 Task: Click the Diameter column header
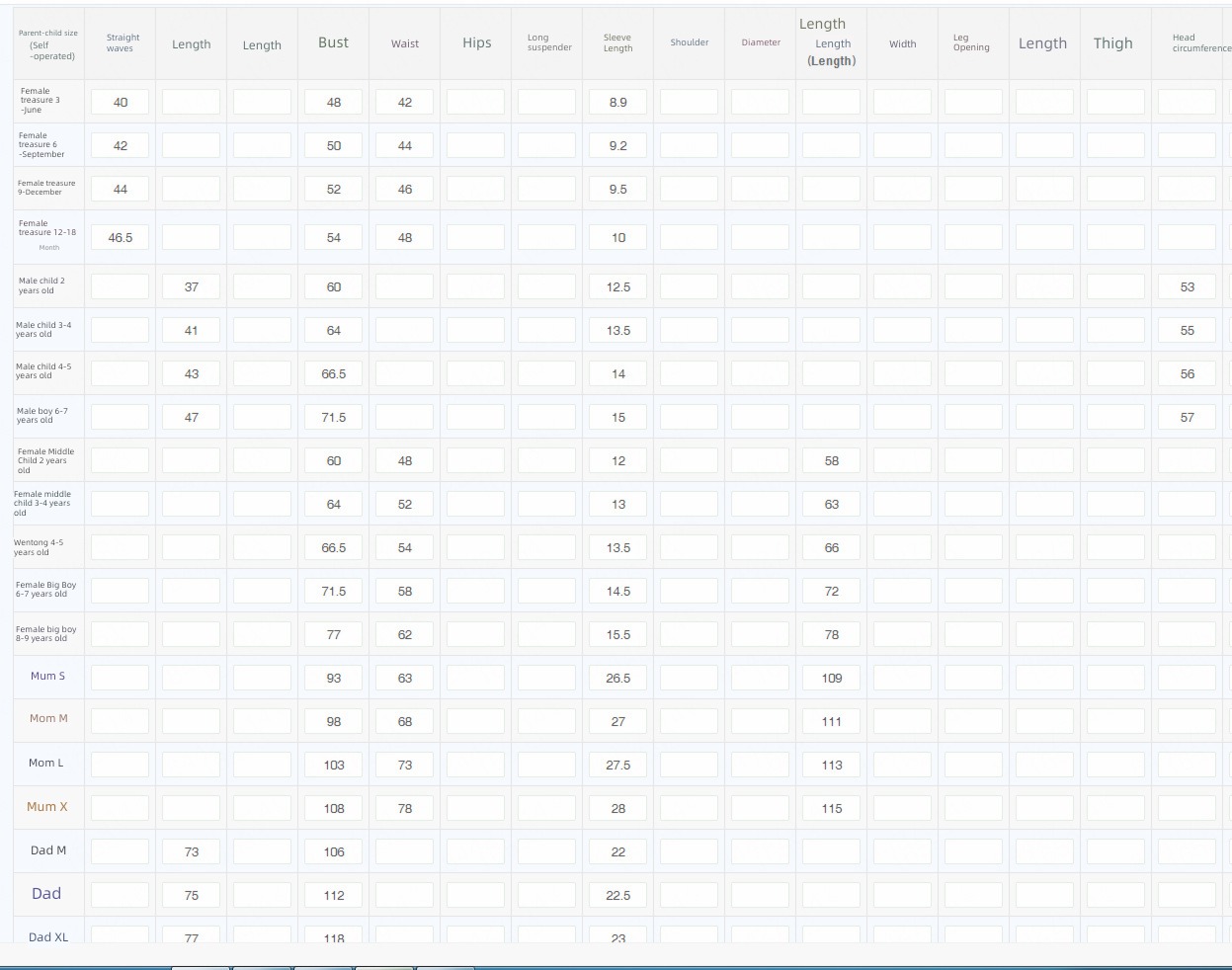(761, 42)
